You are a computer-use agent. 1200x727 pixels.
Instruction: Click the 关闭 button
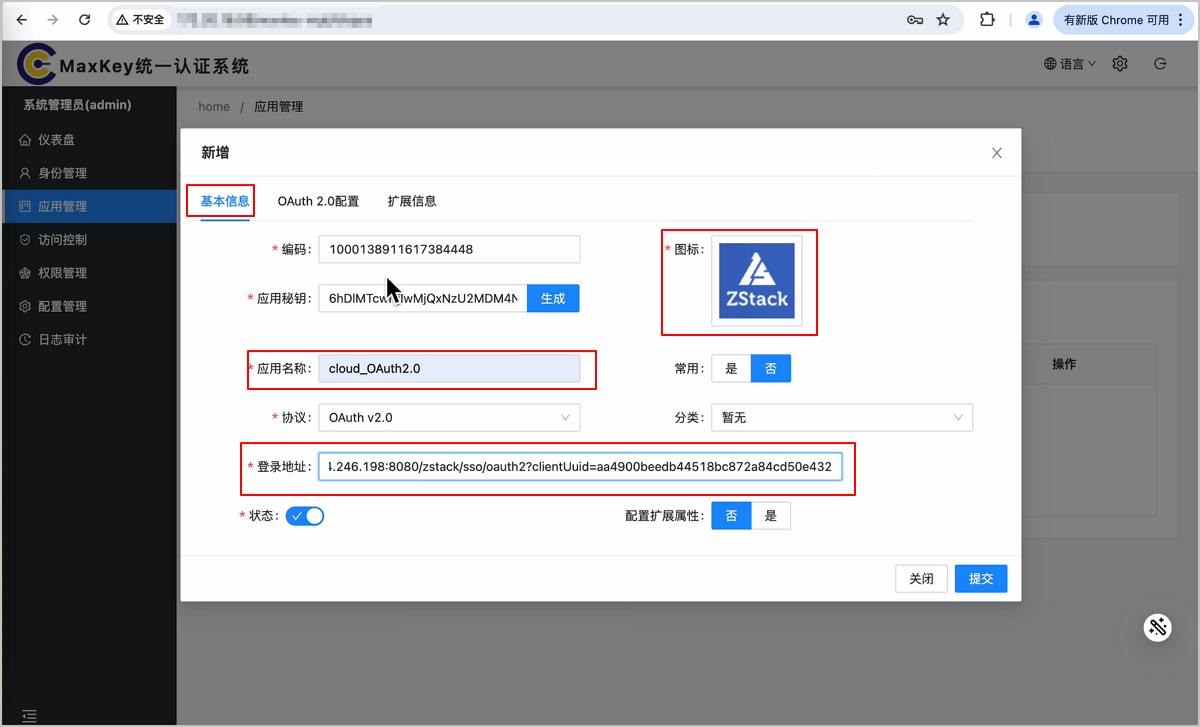click(921, 579)
